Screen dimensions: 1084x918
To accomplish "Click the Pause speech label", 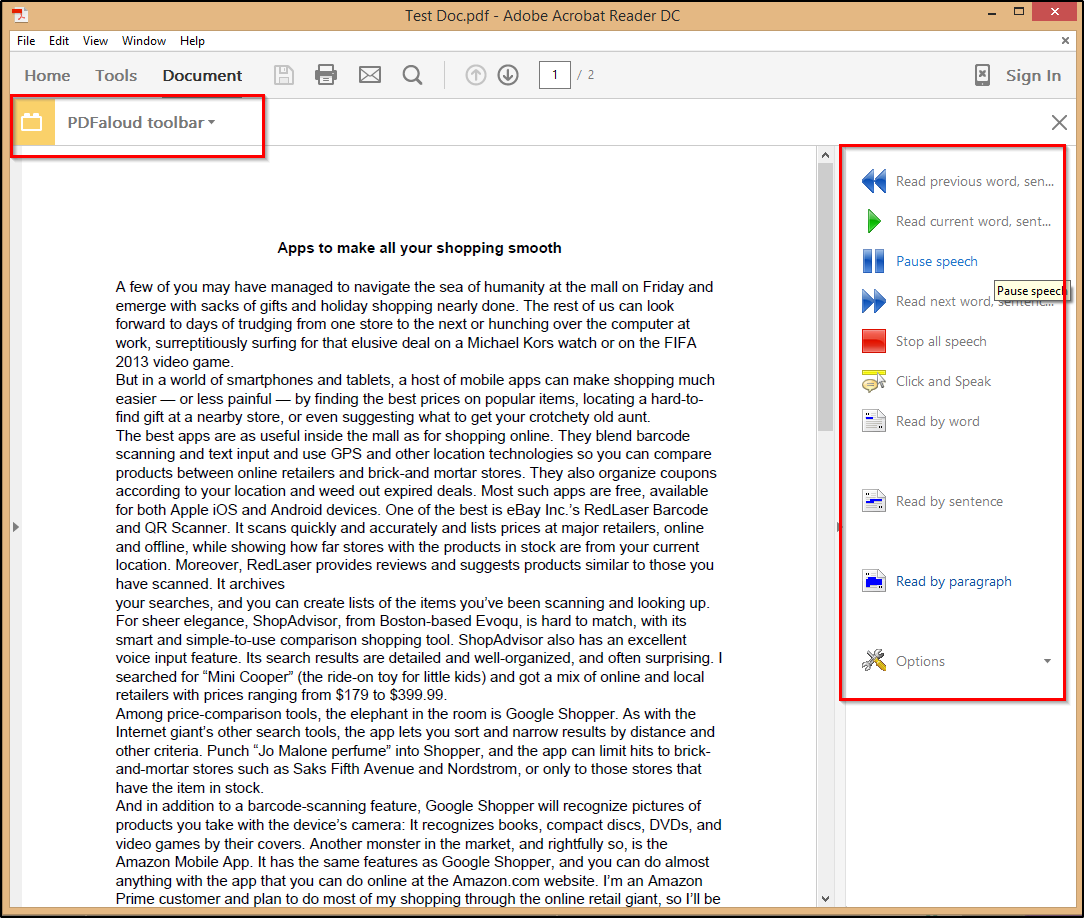I will pyautogui.click(x=937, y=261).
